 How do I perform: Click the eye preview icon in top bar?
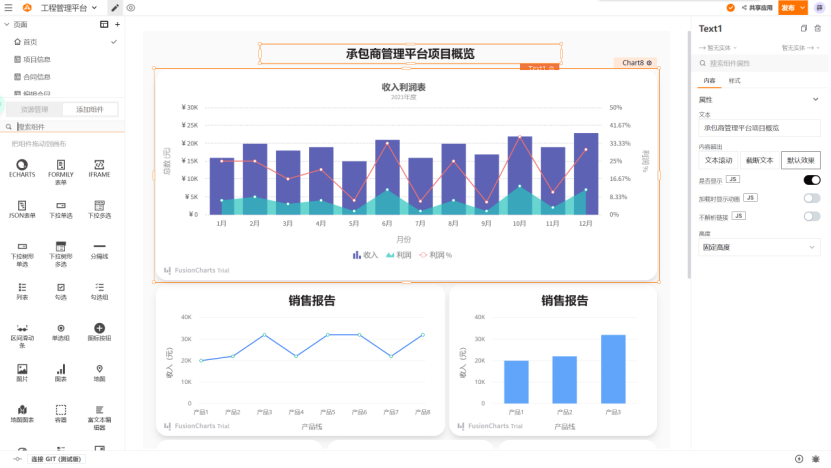131,7
